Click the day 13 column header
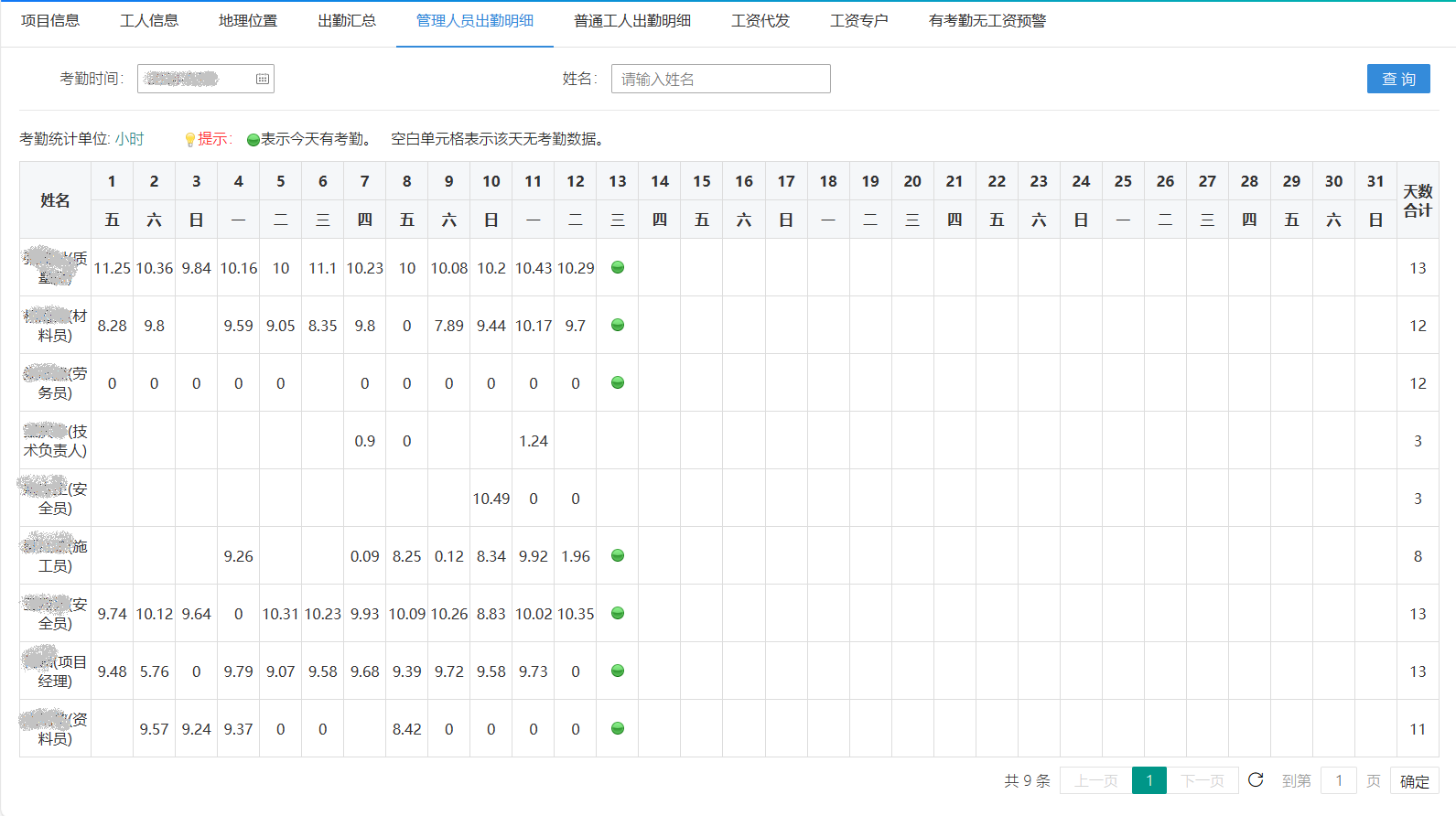 (618, 181)
